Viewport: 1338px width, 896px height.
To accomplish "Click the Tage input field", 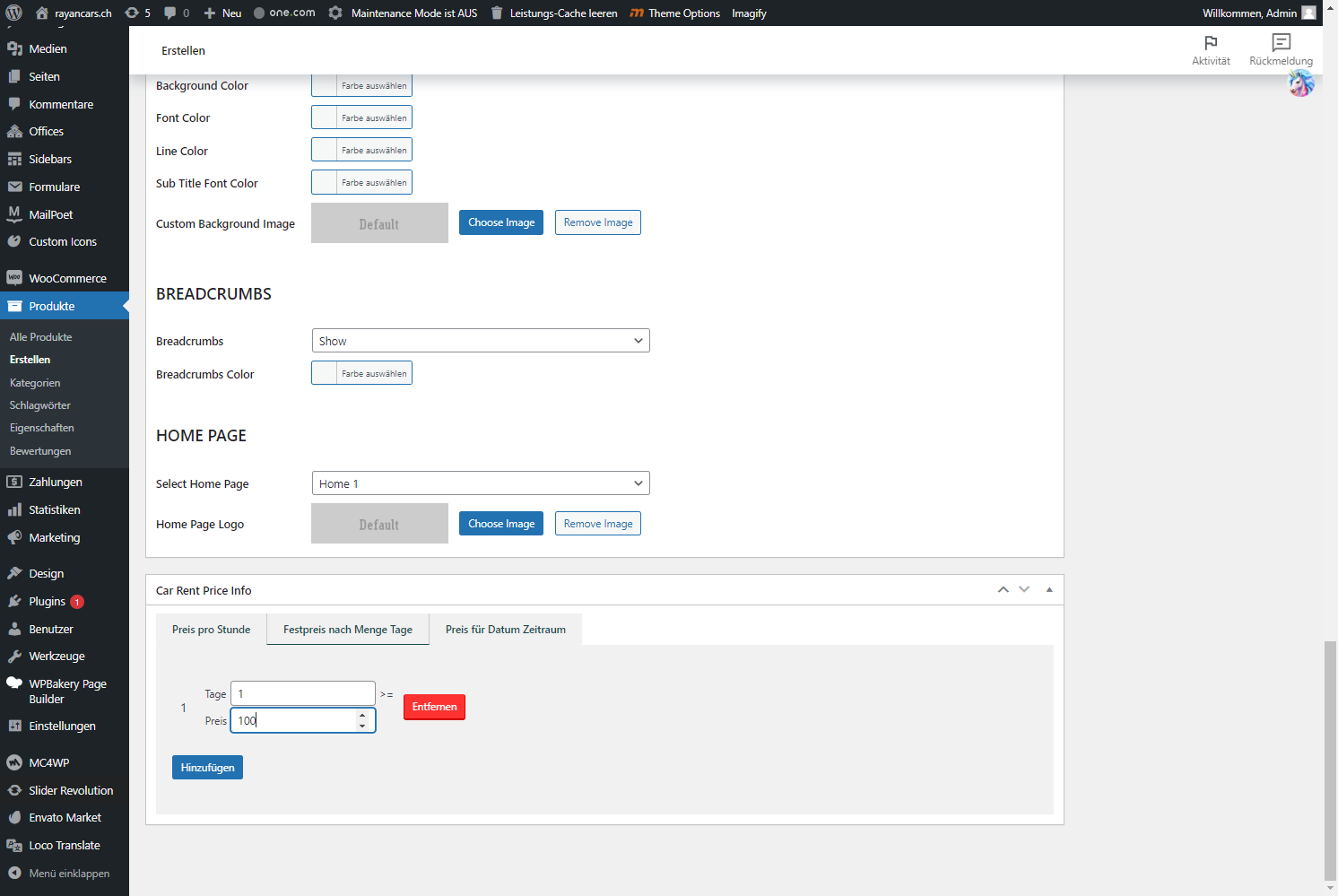I will [303, 693].
